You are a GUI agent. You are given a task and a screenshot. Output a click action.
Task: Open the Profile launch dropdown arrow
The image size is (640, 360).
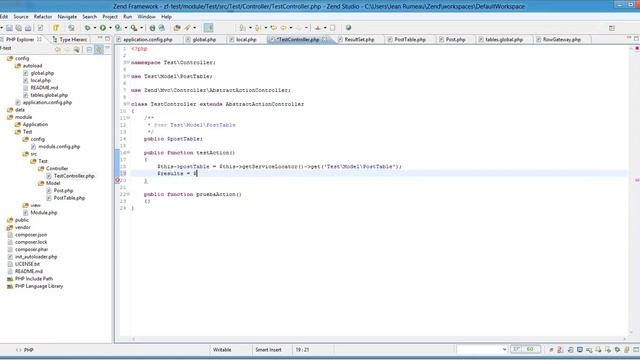(126, 28)
